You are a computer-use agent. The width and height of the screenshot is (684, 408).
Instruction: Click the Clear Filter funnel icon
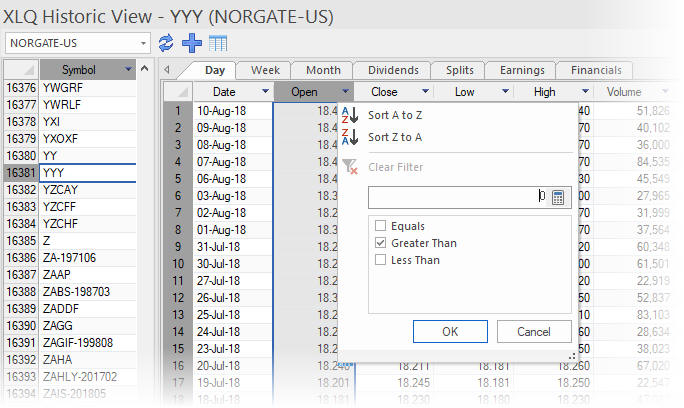point(350,167)
